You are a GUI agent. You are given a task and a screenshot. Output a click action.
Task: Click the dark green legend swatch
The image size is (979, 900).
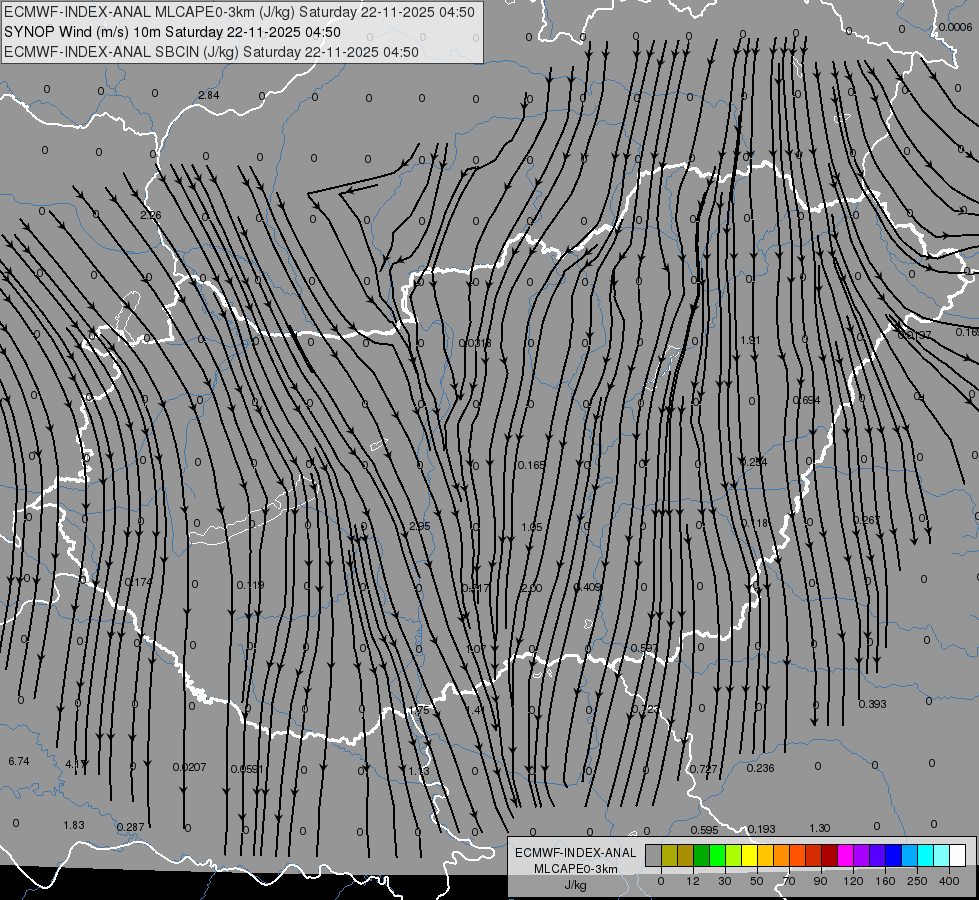click(x=702, y=855)
